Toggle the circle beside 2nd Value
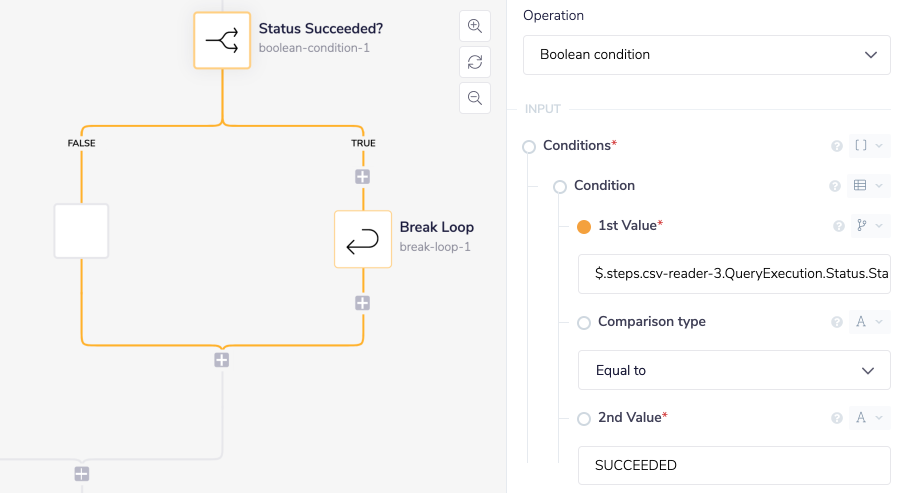This screenshot has width=908, height=493. 584,418
